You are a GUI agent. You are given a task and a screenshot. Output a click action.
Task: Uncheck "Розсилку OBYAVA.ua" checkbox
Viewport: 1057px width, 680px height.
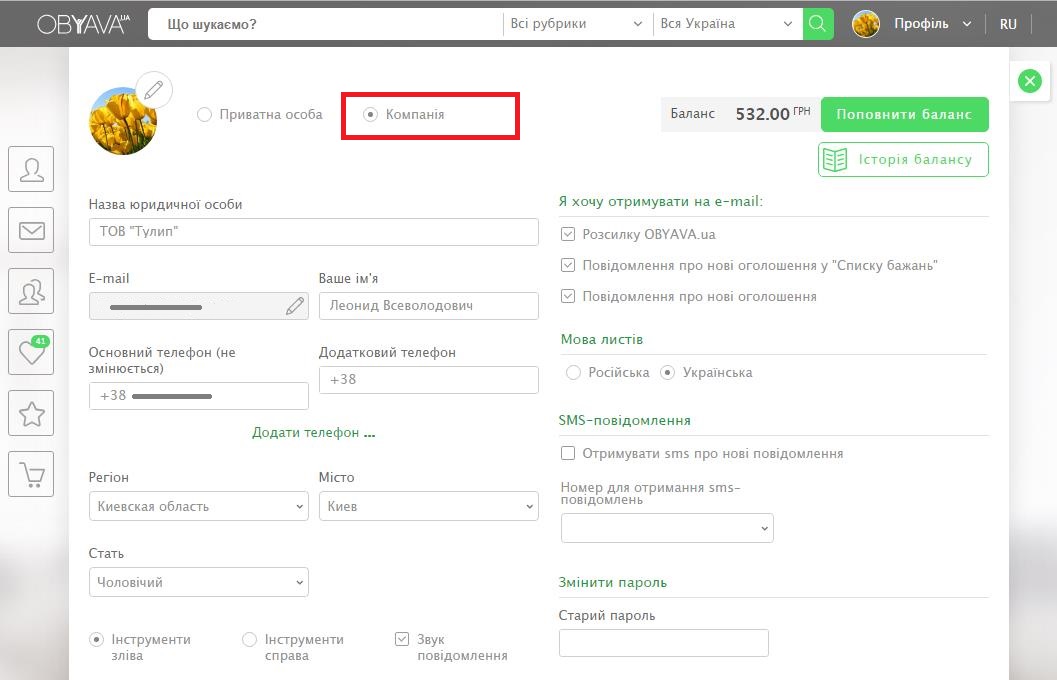[568, 234]
